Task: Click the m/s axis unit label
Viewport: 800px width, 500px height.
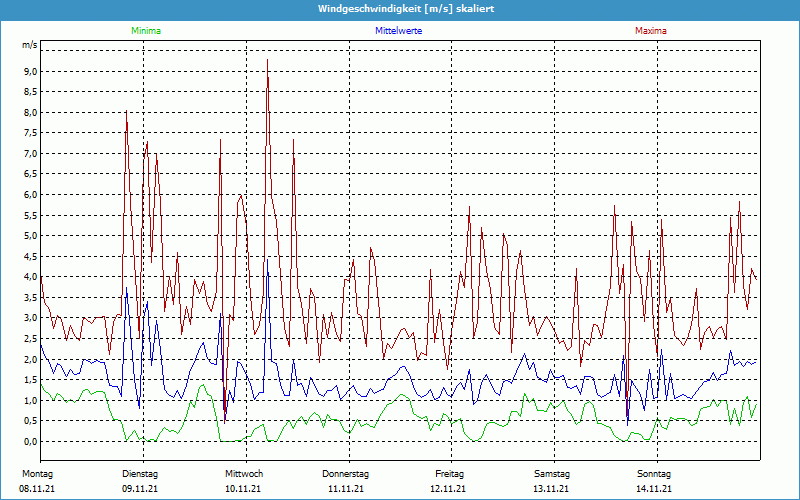Action: 30,45
